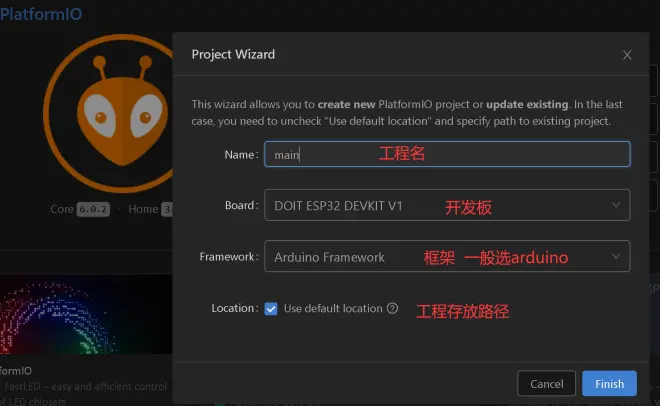Click the Finish button
This screenshot has width=660, height=406.
pos(609,383)
